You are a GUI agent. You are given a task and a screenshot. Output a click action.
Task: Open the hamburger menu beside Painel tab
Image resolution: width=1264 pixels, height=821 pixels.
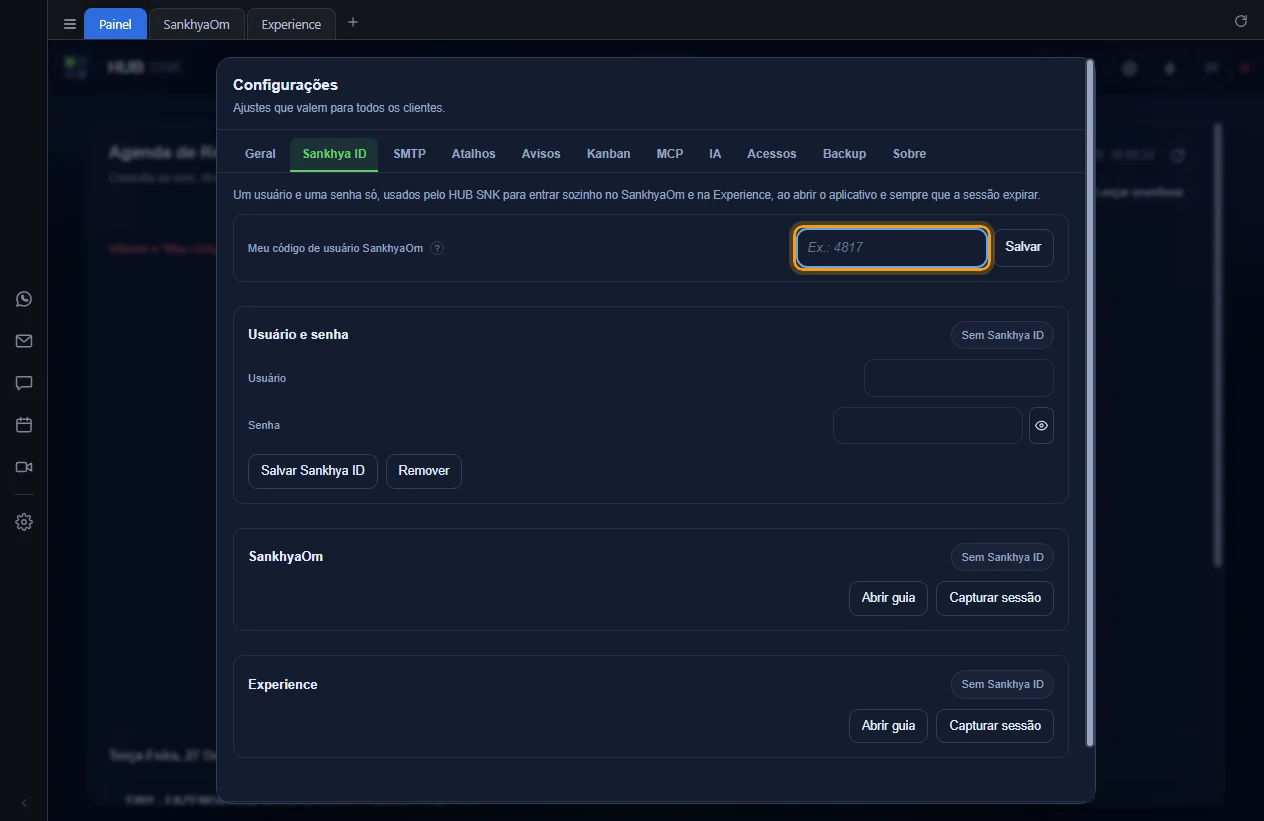click(x=70, y=24)
